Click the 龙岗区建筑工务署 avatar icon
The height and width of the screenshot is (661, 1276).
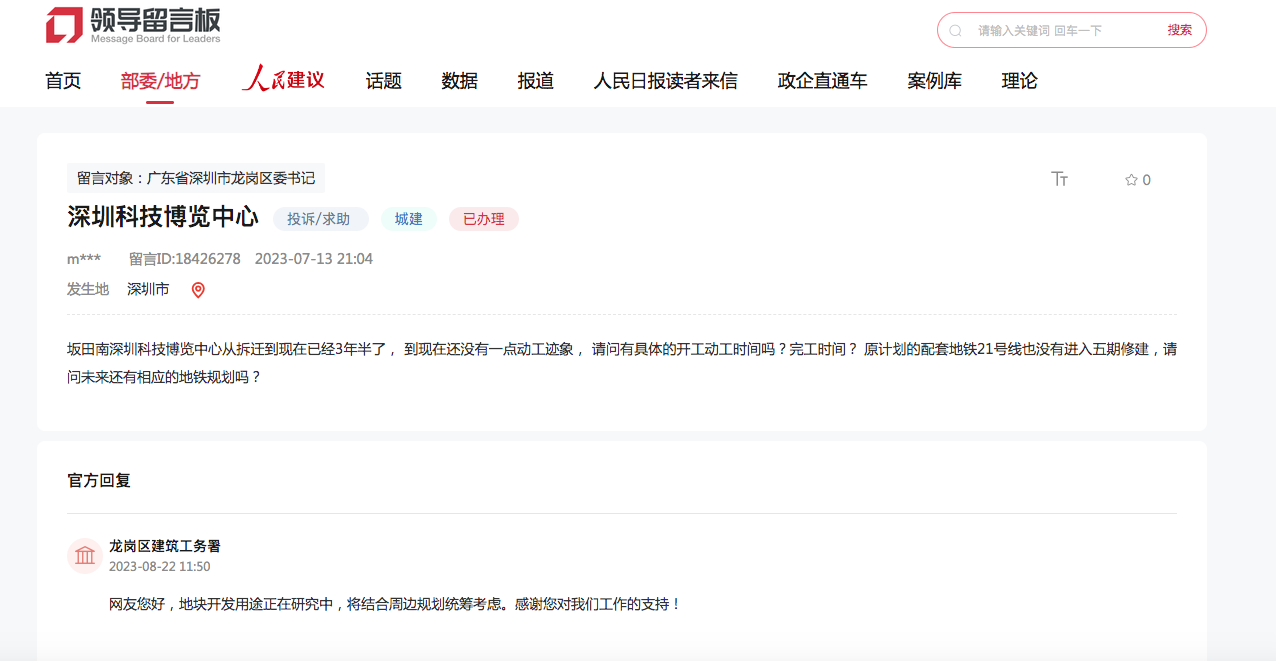pyautogui.click(x=85, y=556)
